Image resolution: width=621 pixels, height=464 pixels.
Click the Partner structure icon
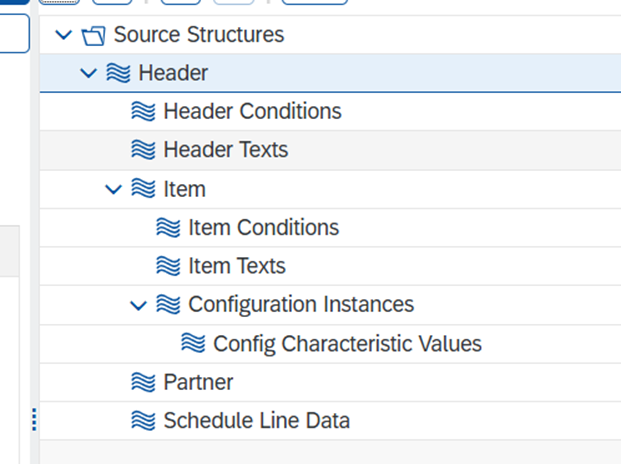pyautogui.click(x=143, y=382)
